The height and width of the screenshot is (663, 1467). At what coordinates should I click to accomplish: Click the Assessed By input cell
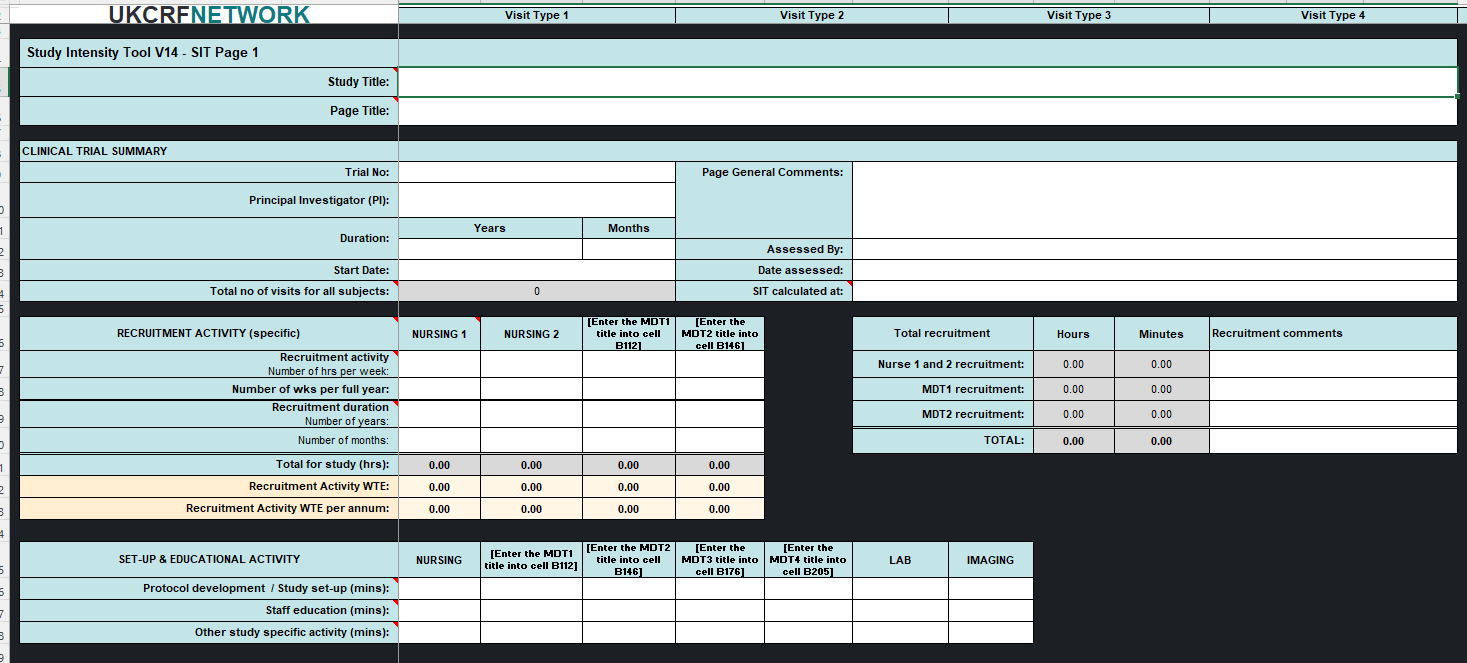[1154, 249]
